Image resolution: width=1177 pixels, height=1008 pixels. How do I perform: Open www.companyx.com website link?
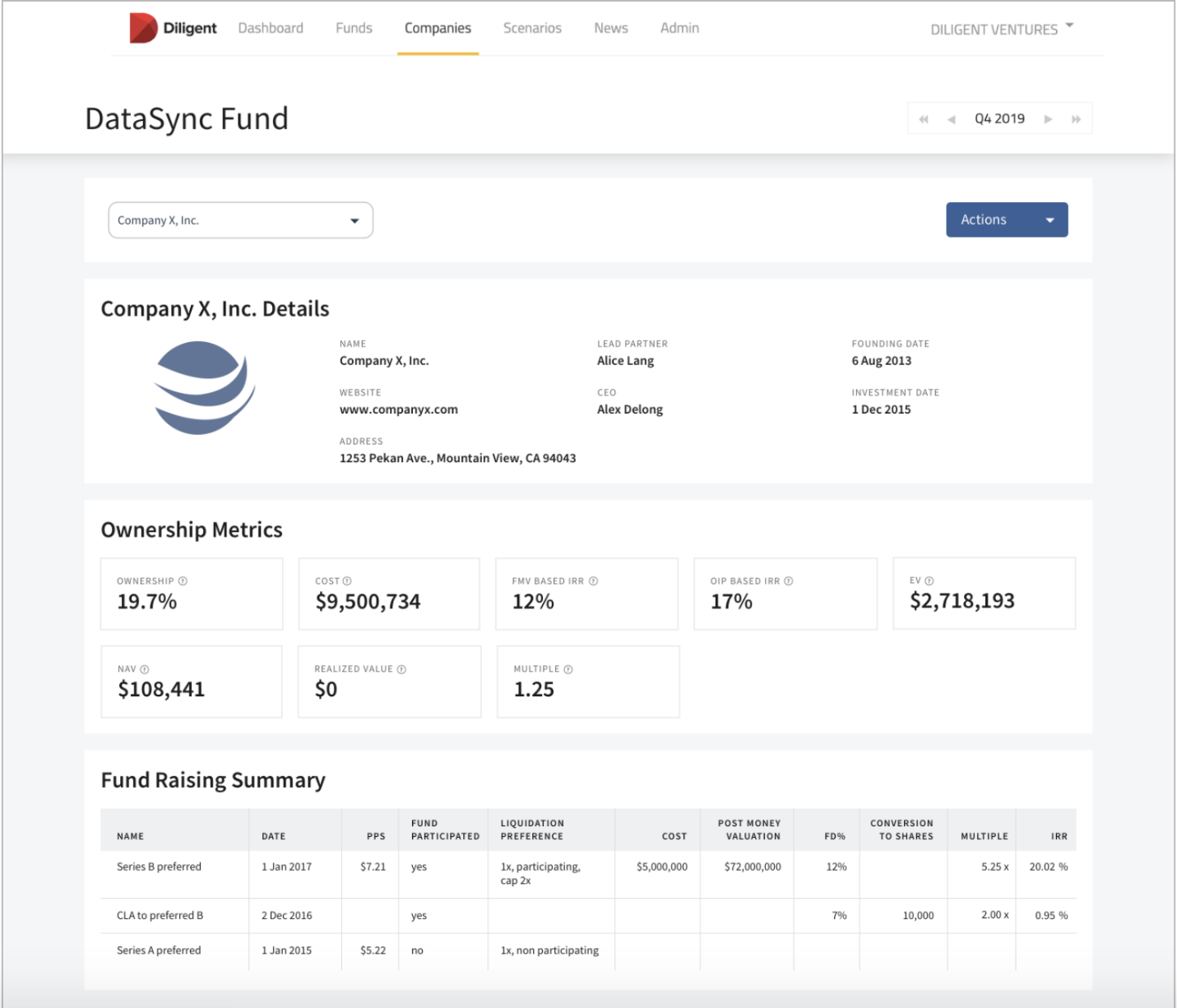399,409
